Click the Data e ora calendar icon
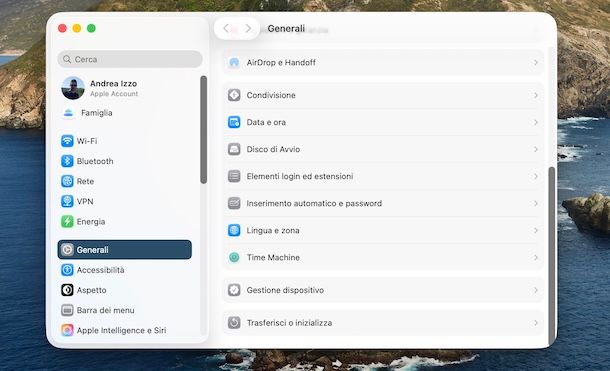Viewport: 610px width, 371px height. (x=234, y=122)
